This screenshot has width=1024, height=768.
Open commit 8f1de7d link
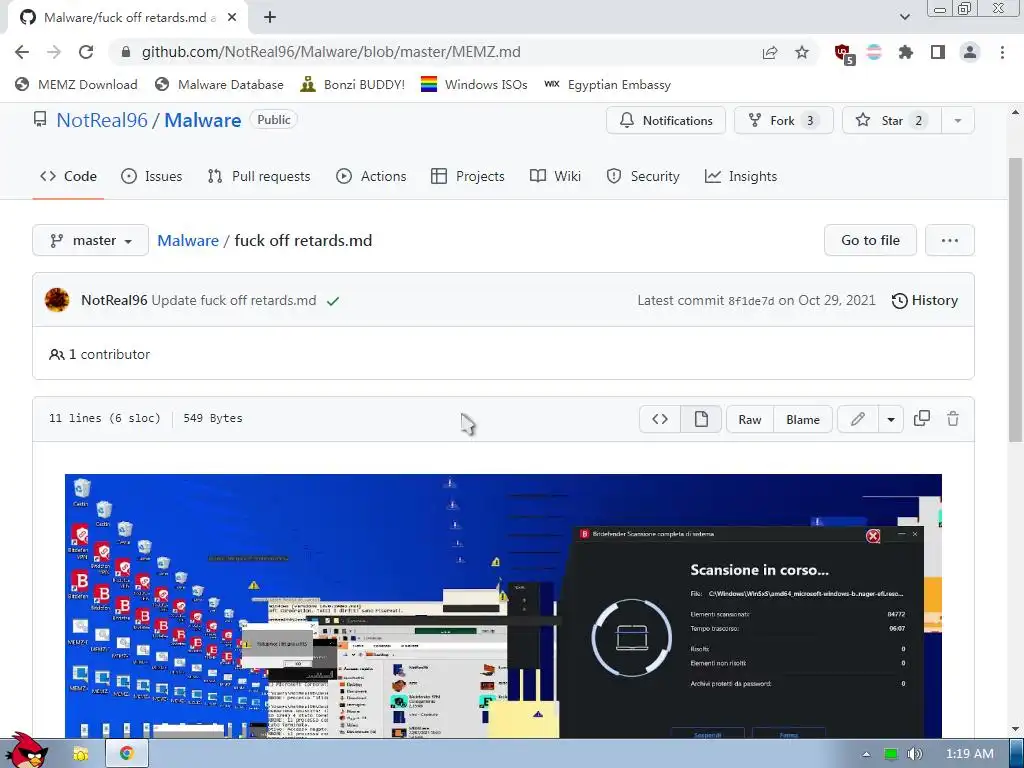tap(750, 301)
